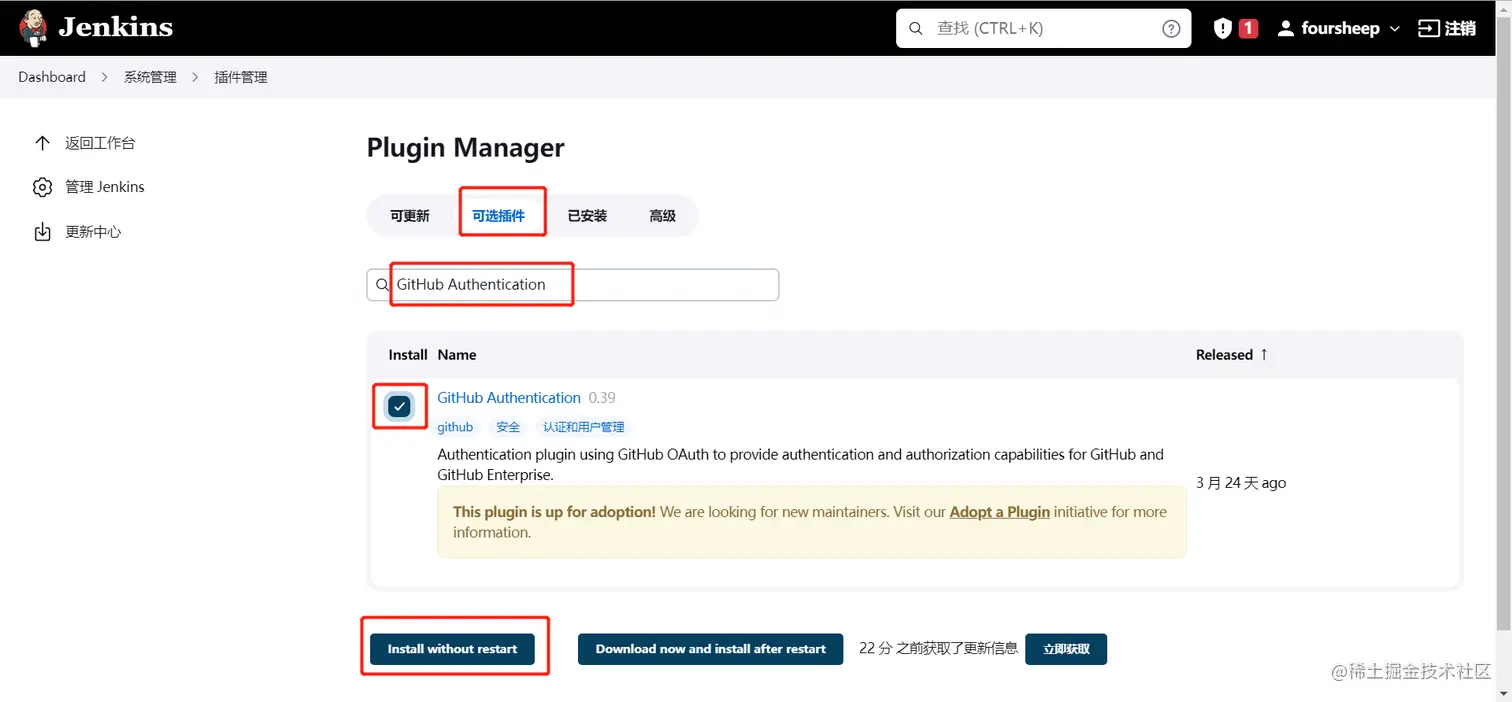Click the download icon for 更新中心

[x=42, y=232]
